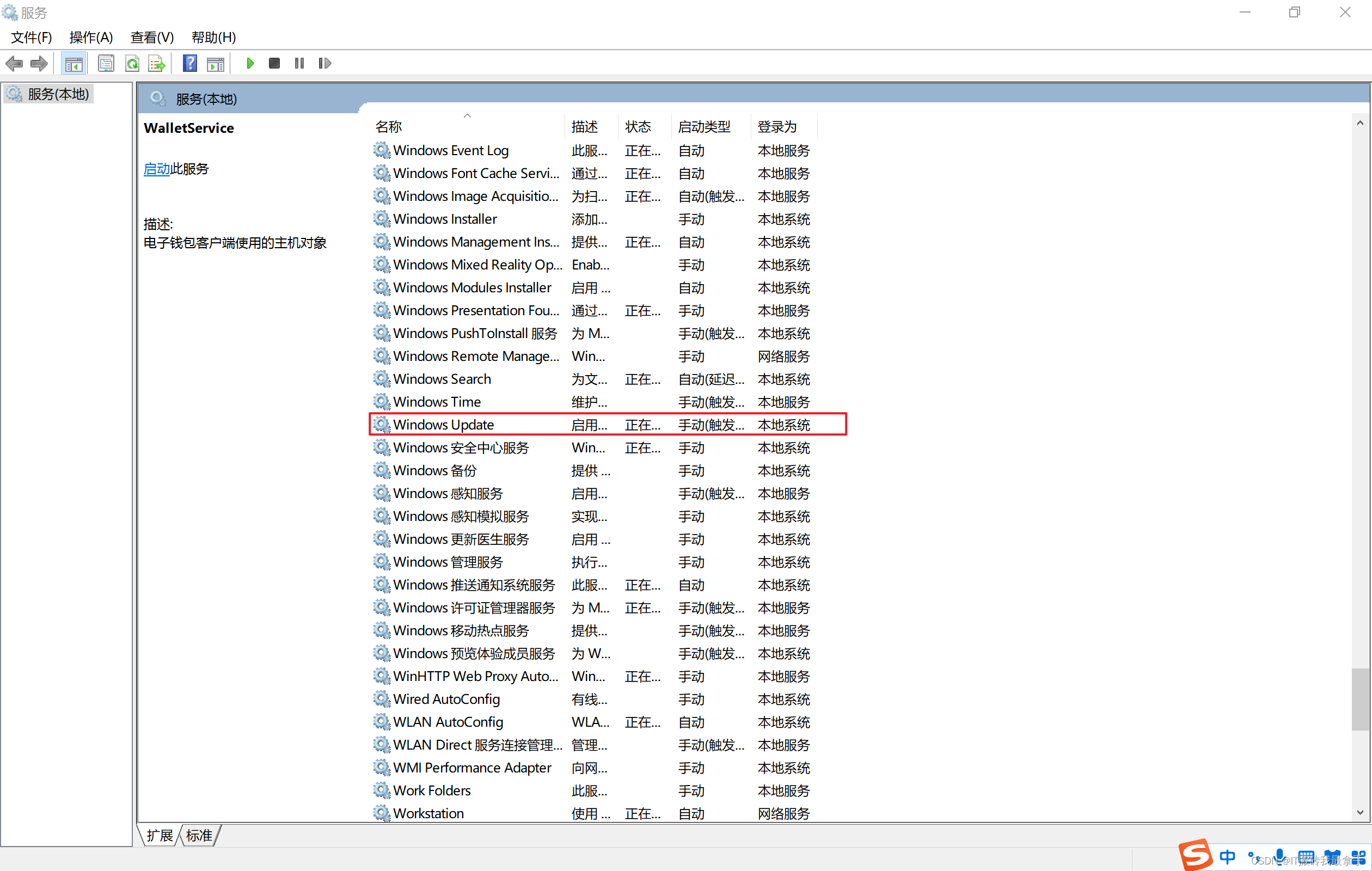This screenshot has height=871, width=1372.
Task: Select the Windows Update service row
Action: [444, 425]
